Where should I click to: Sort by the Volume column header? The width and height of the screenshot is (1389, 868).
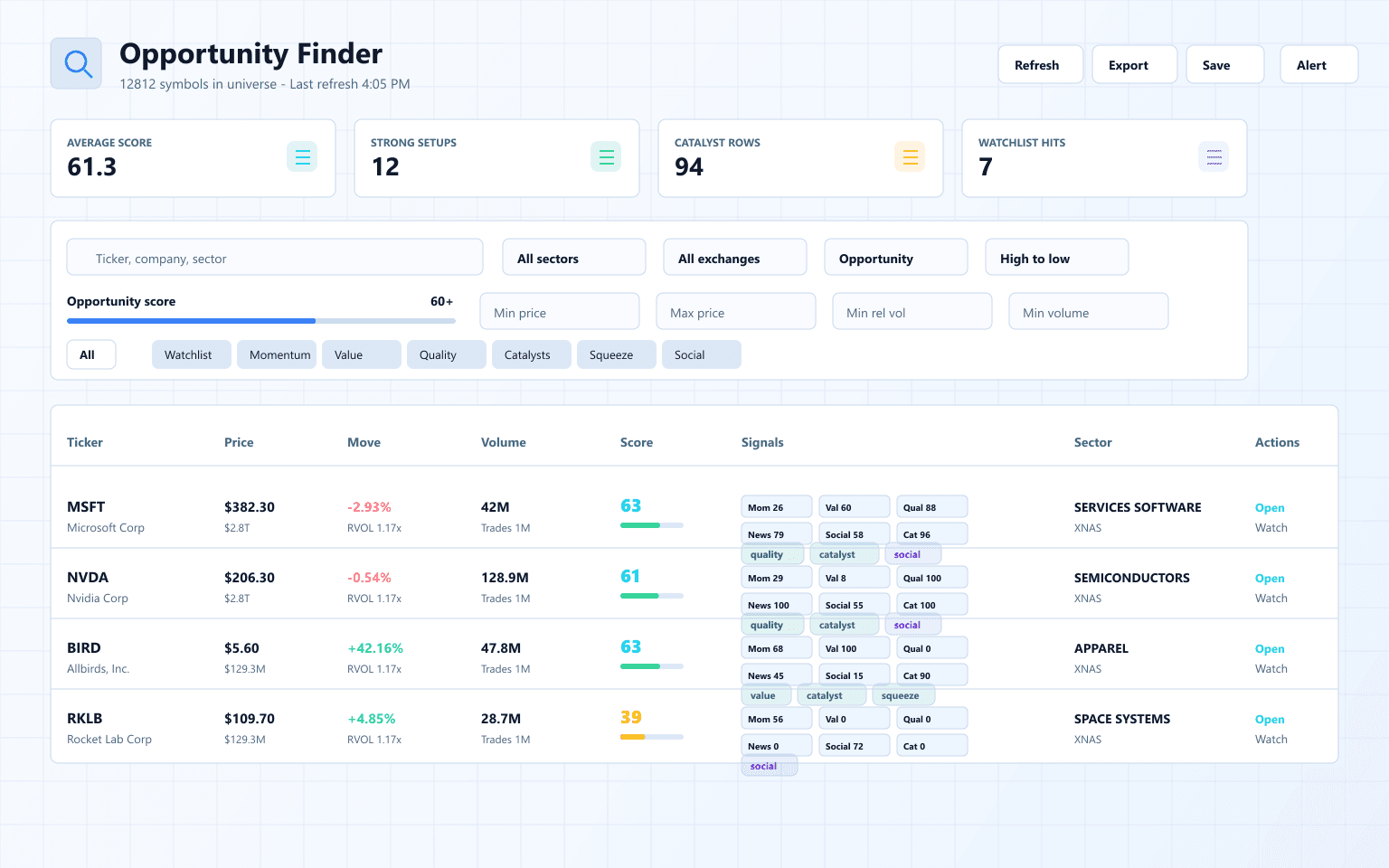pyautogui.click(x=504, y=442)
